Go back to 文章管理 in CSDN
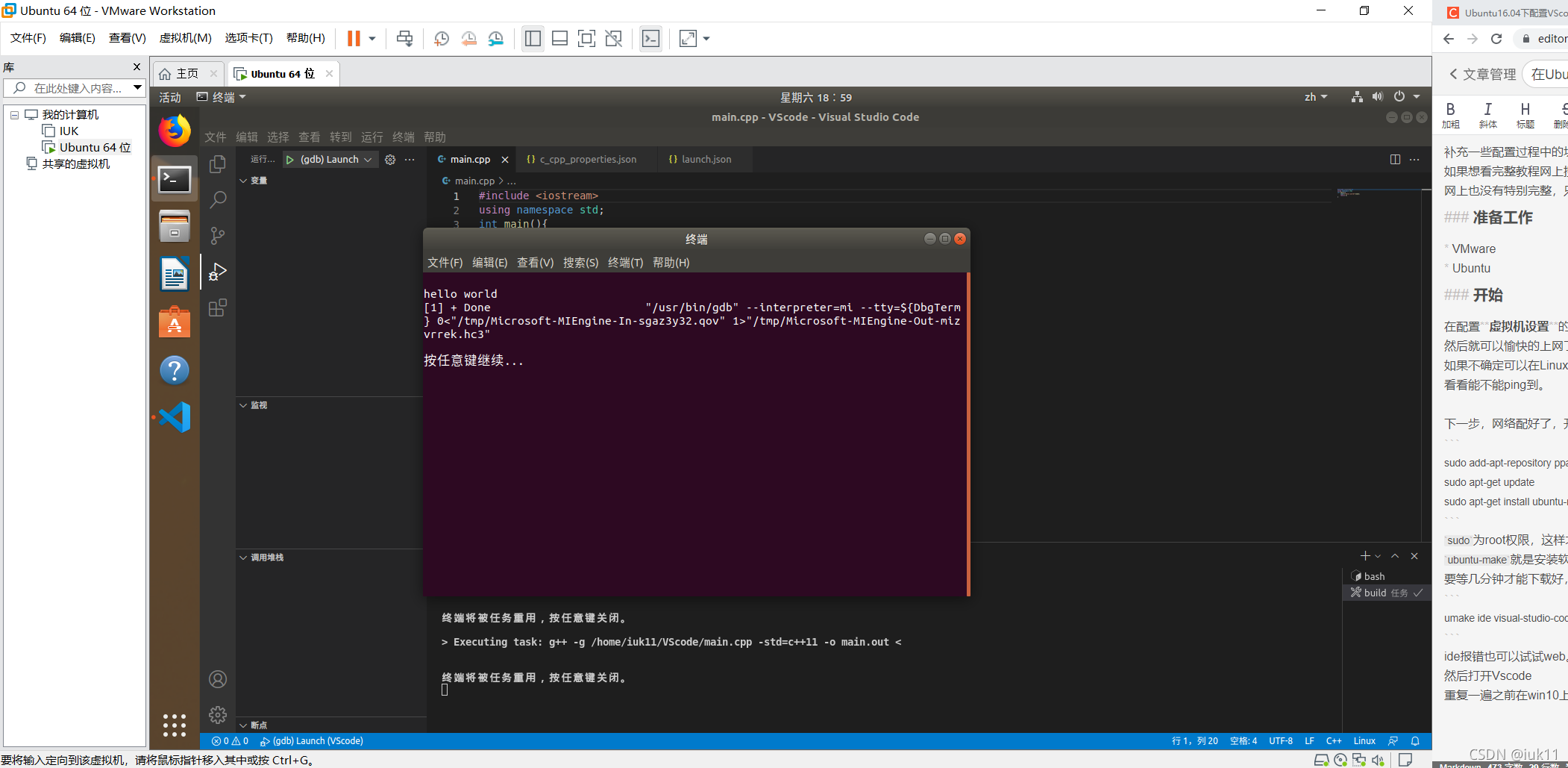The width and height of the screenshot is (1568, 768). pyautogui.click(x=1482, y=75)
